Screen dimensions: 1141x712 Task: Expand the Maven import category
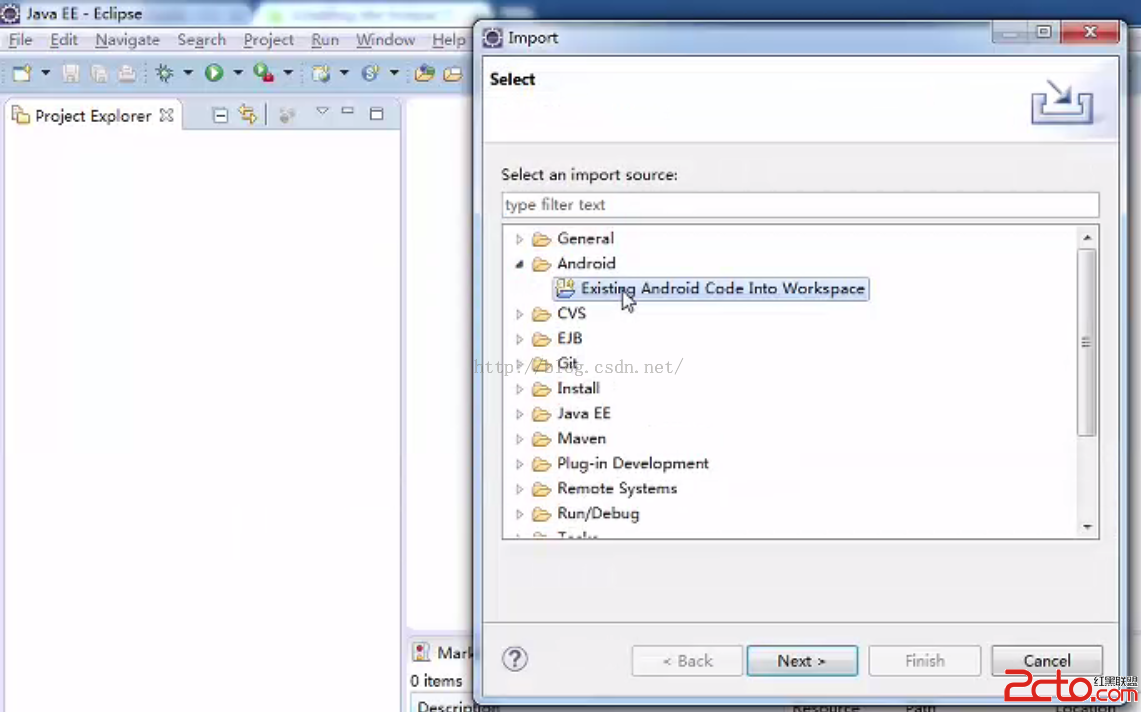coord(520,440)
